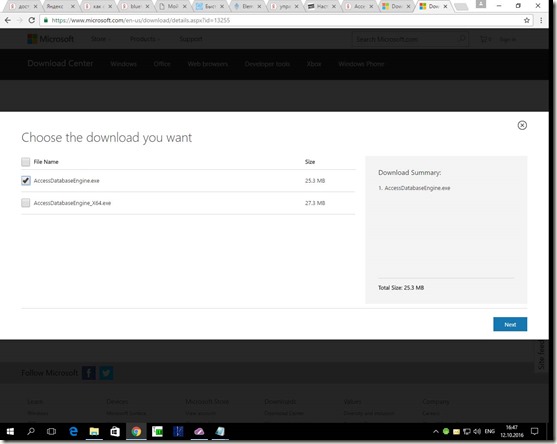Check the AccessDatabaseEngine.exe checkbox
The height and width of the screenshot is (444, 557).
click(x=26, y=180)
